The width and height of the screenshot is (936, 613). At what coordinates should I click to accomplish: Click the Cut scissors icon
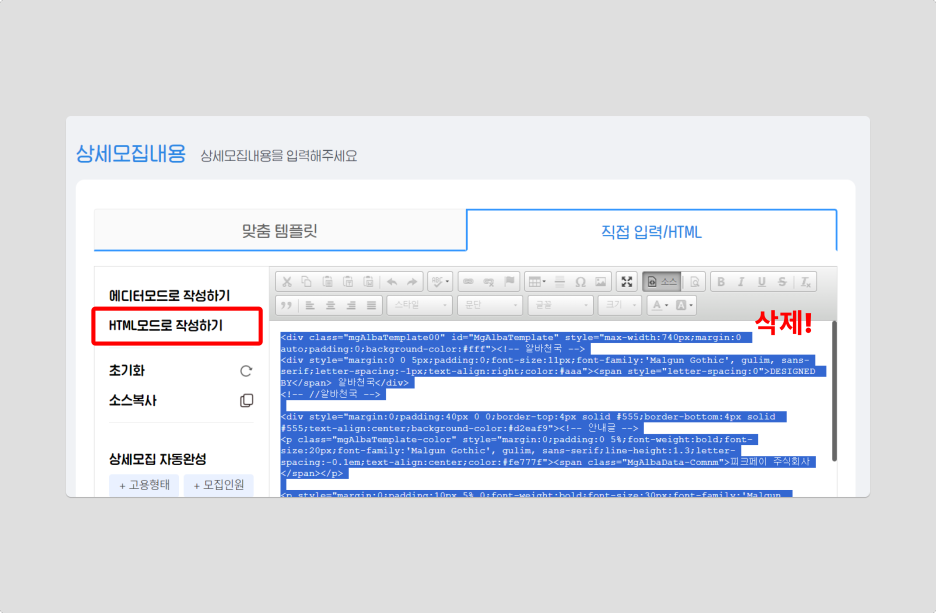pos(287,282)
